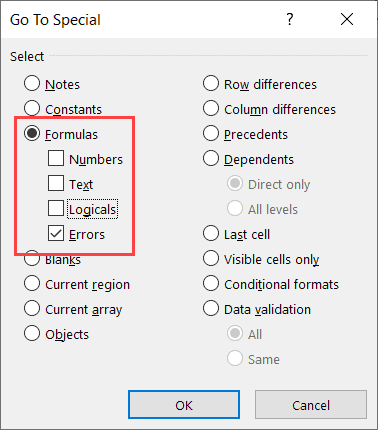Select Visible cells only option

[211, 258]
